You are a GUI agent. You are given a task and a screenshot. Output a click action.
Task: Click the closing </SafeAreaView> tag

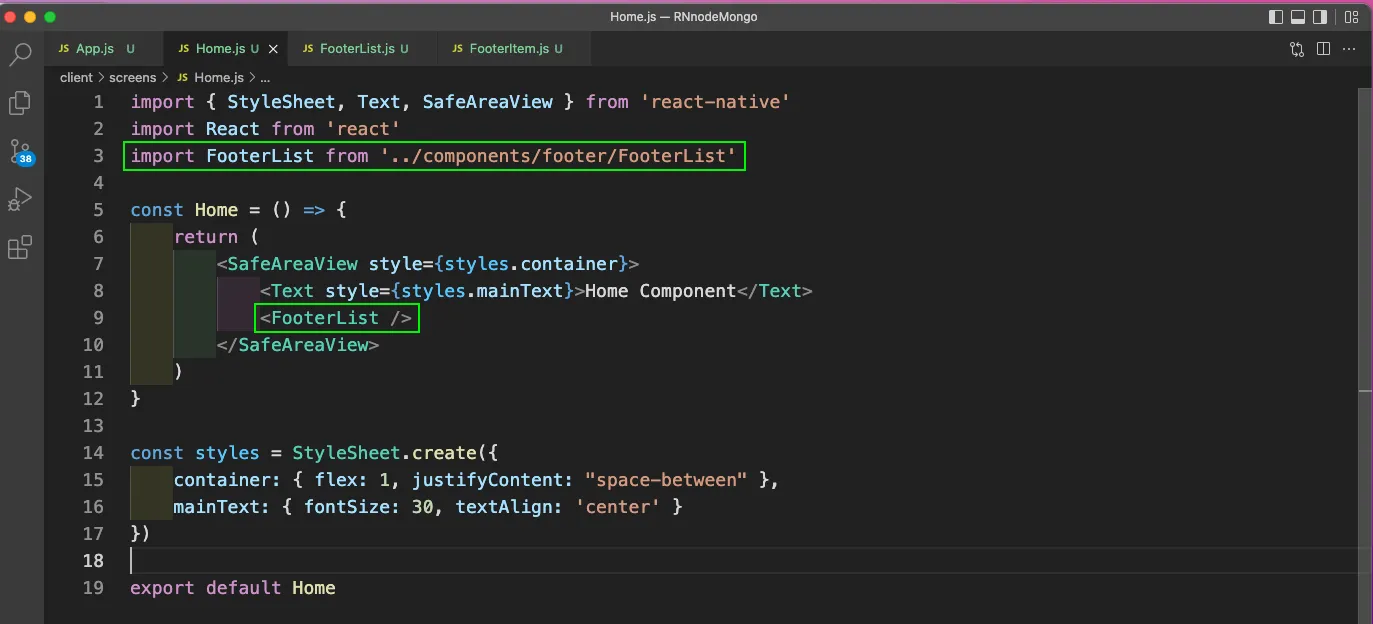pyautogui.click(x=298, y=345)
